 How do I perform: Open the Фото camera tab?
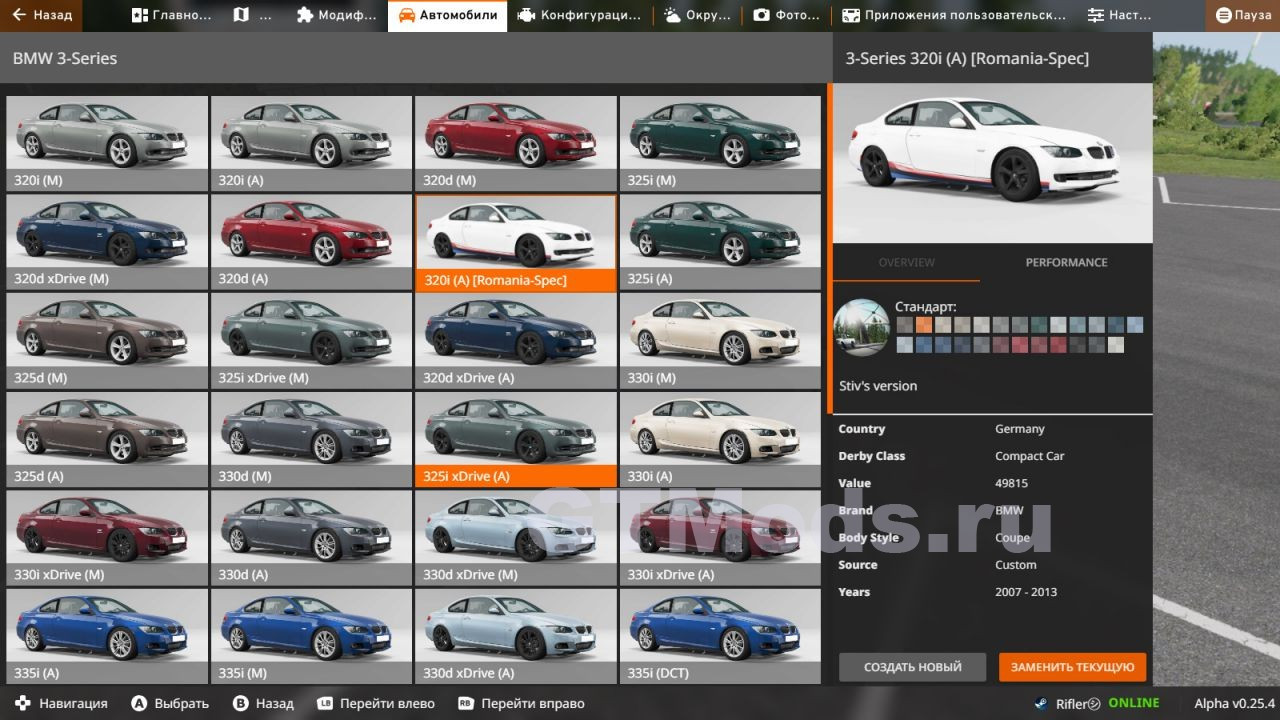click(786, 15)
